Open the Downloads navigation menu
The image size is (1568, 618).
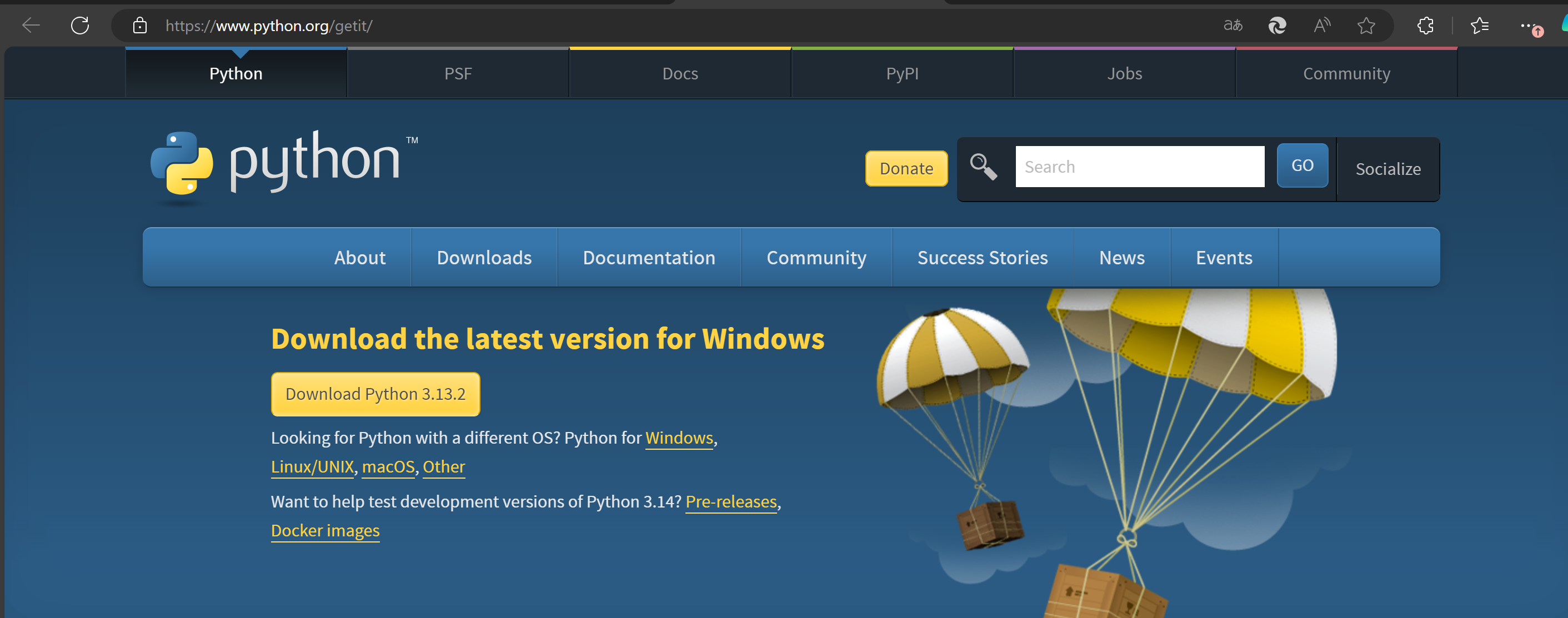484,257
